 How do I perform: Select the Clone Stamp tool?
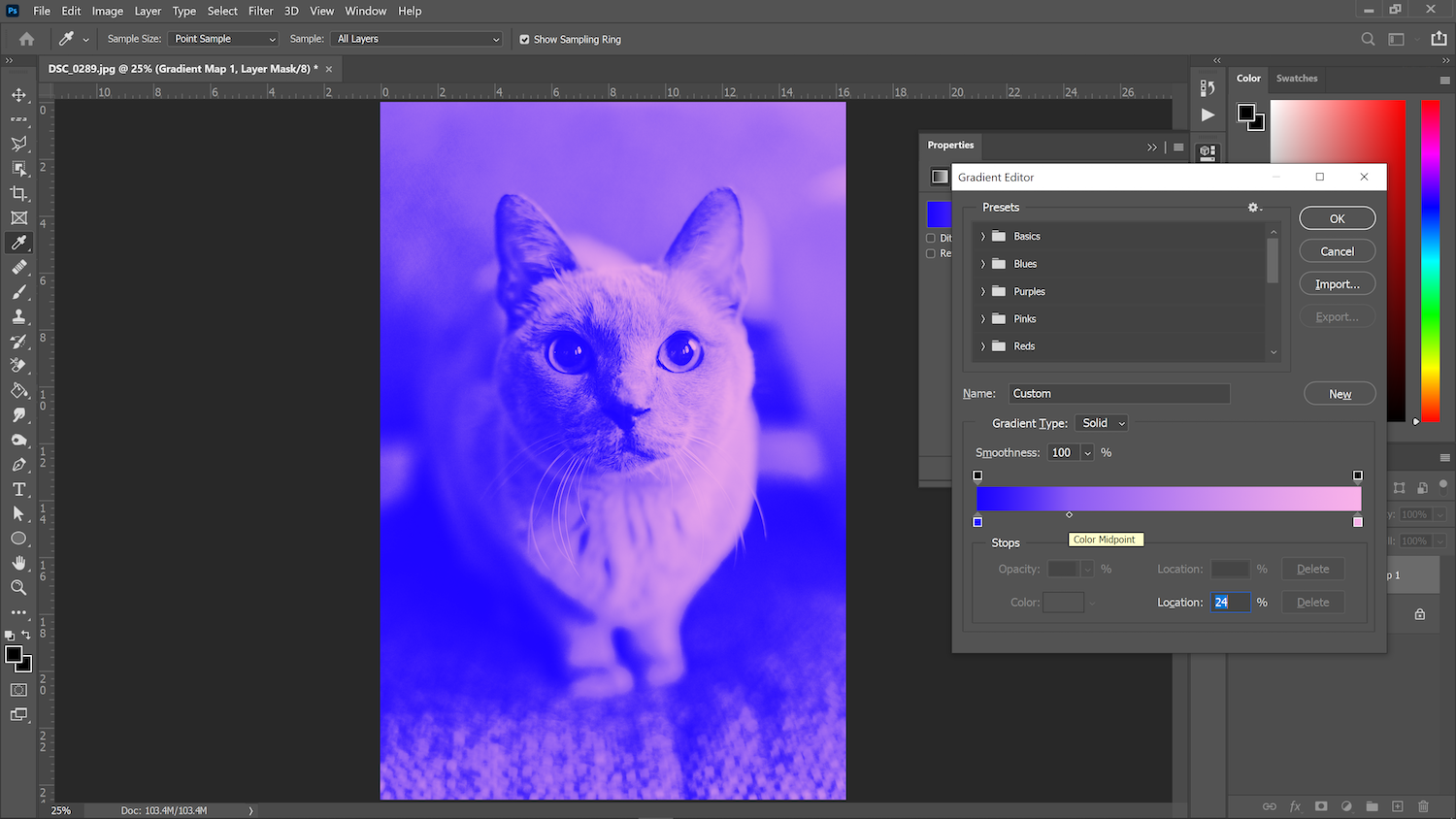pos(18,316)
